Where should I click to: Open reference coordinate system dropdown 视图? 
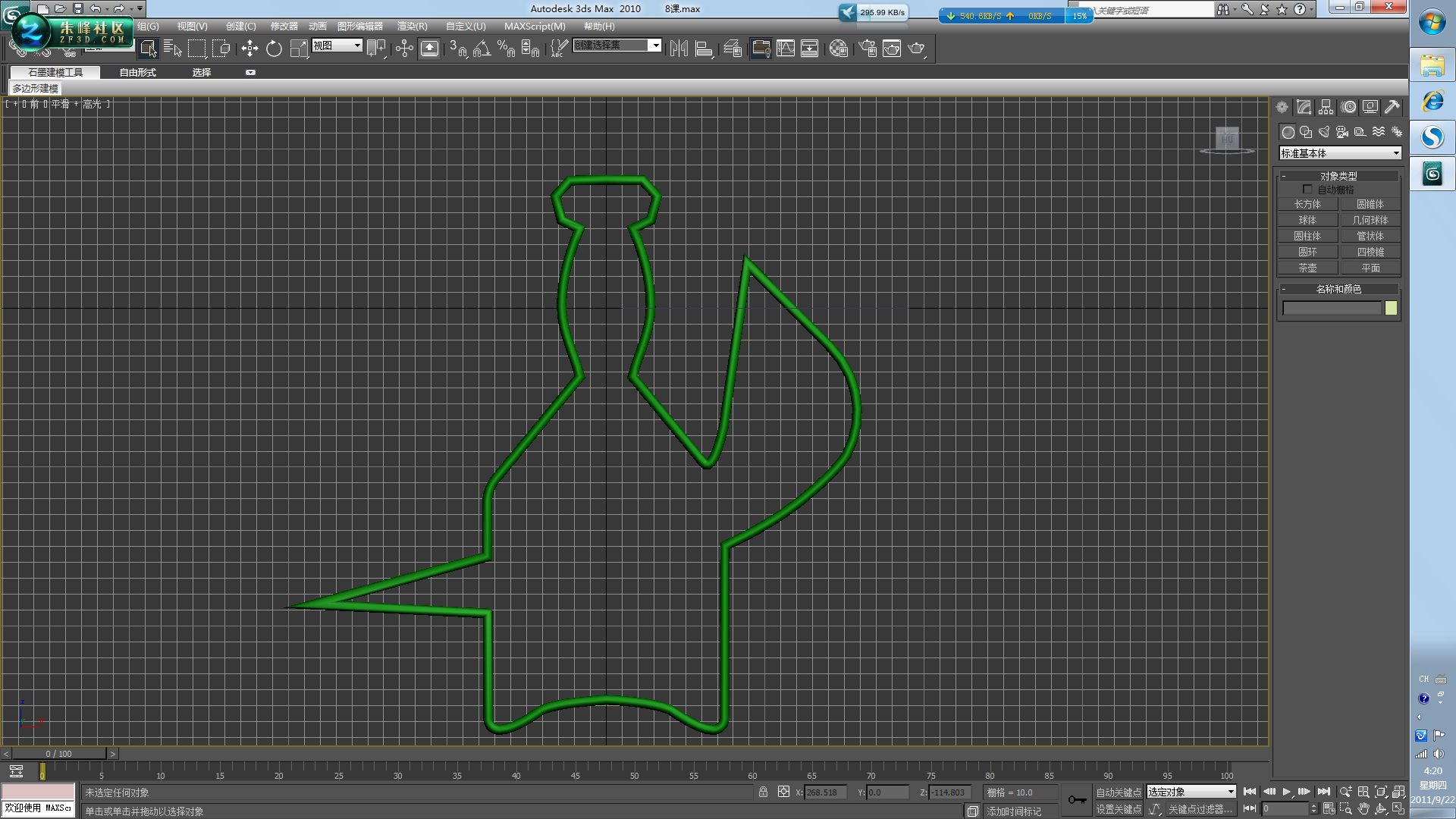coord(337,45)
